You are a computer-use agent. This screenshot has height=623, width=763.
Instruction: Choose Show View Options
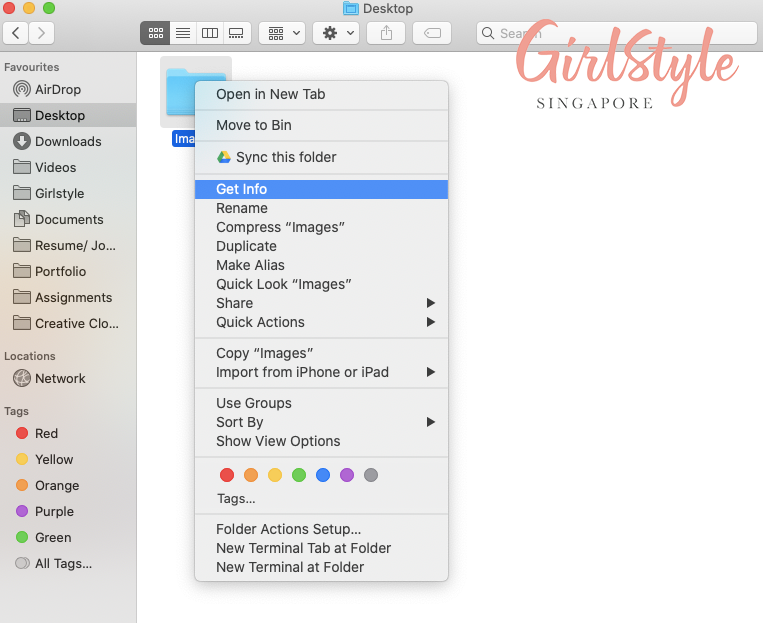[321, 441]
